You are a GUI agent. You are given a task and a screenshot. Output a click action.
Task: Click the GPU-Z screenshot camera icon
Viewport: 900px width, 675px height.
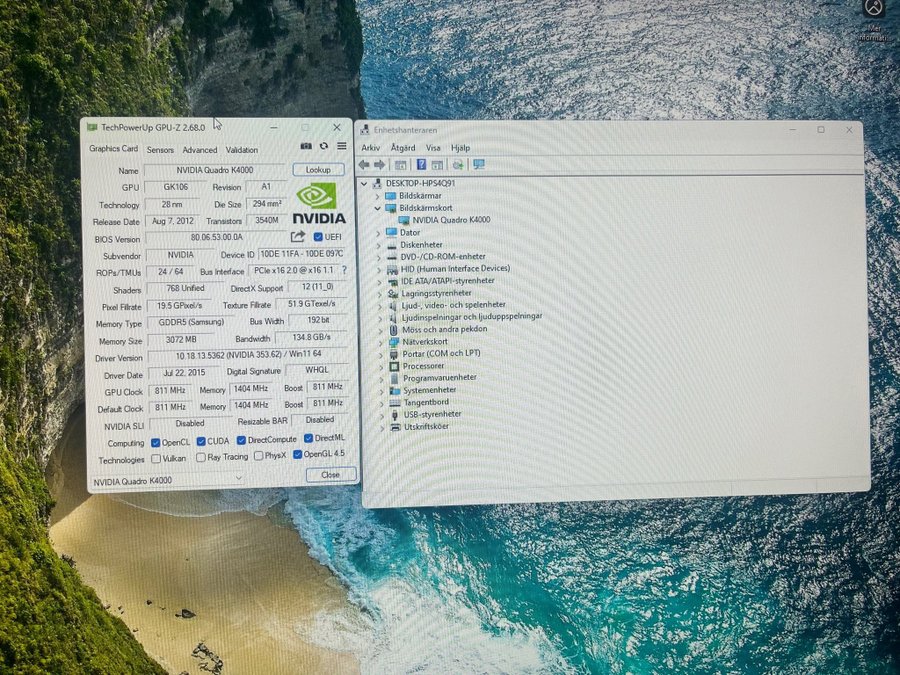click(x=307, y=146)
